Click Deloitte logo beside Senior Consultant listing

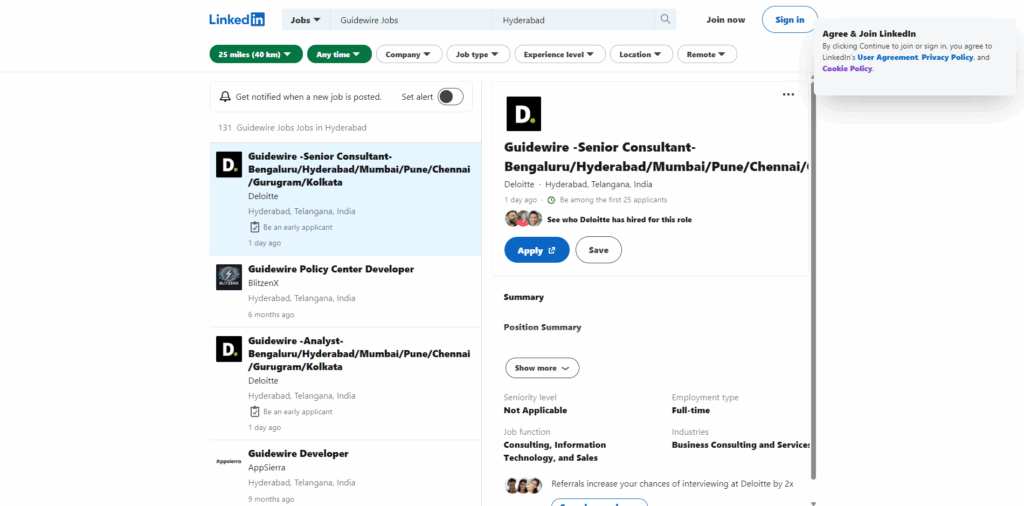(x=229, y=165)
